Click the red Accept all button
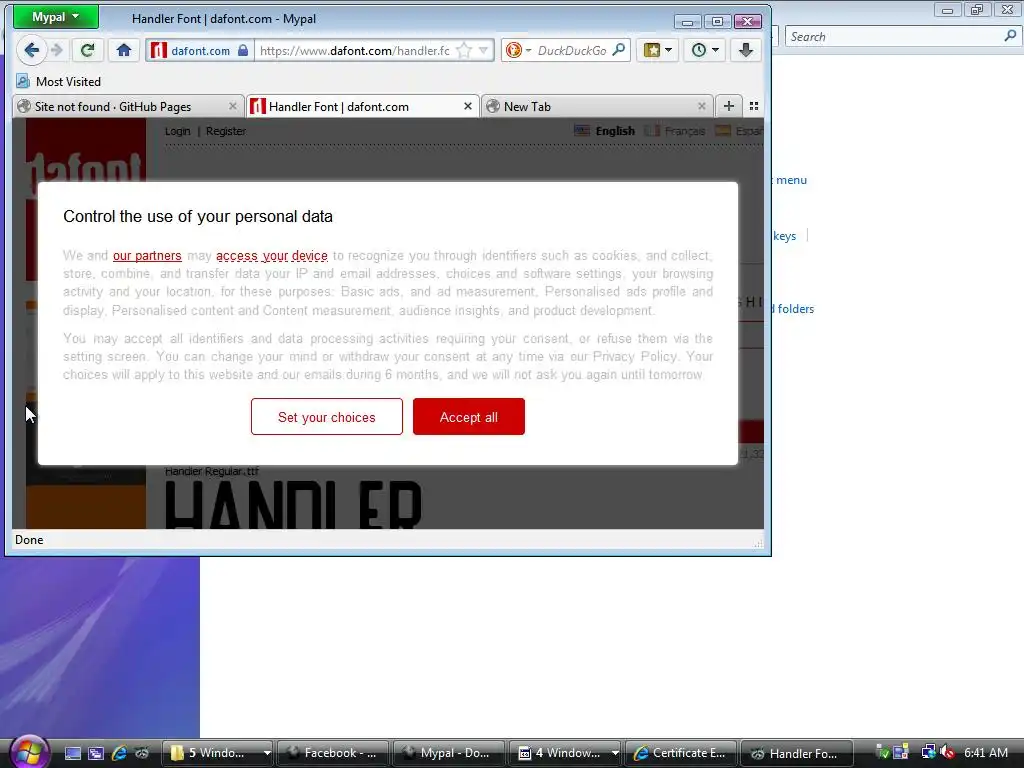The image size is (1024, 768). pos(469,417)
